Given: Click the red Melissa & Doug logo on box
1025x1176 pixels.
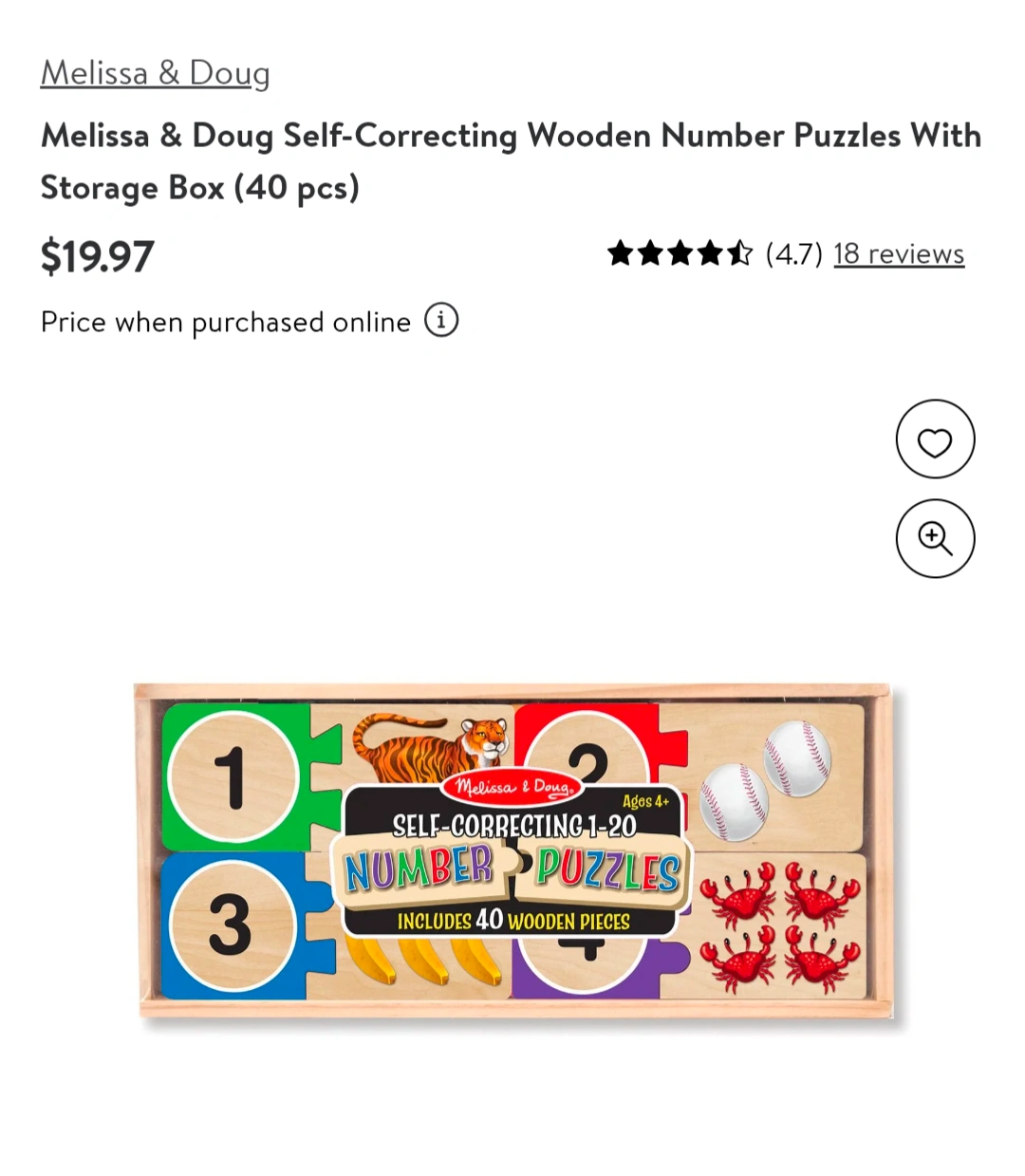Looking at the screenshot, I should click(x=513, y=786).
